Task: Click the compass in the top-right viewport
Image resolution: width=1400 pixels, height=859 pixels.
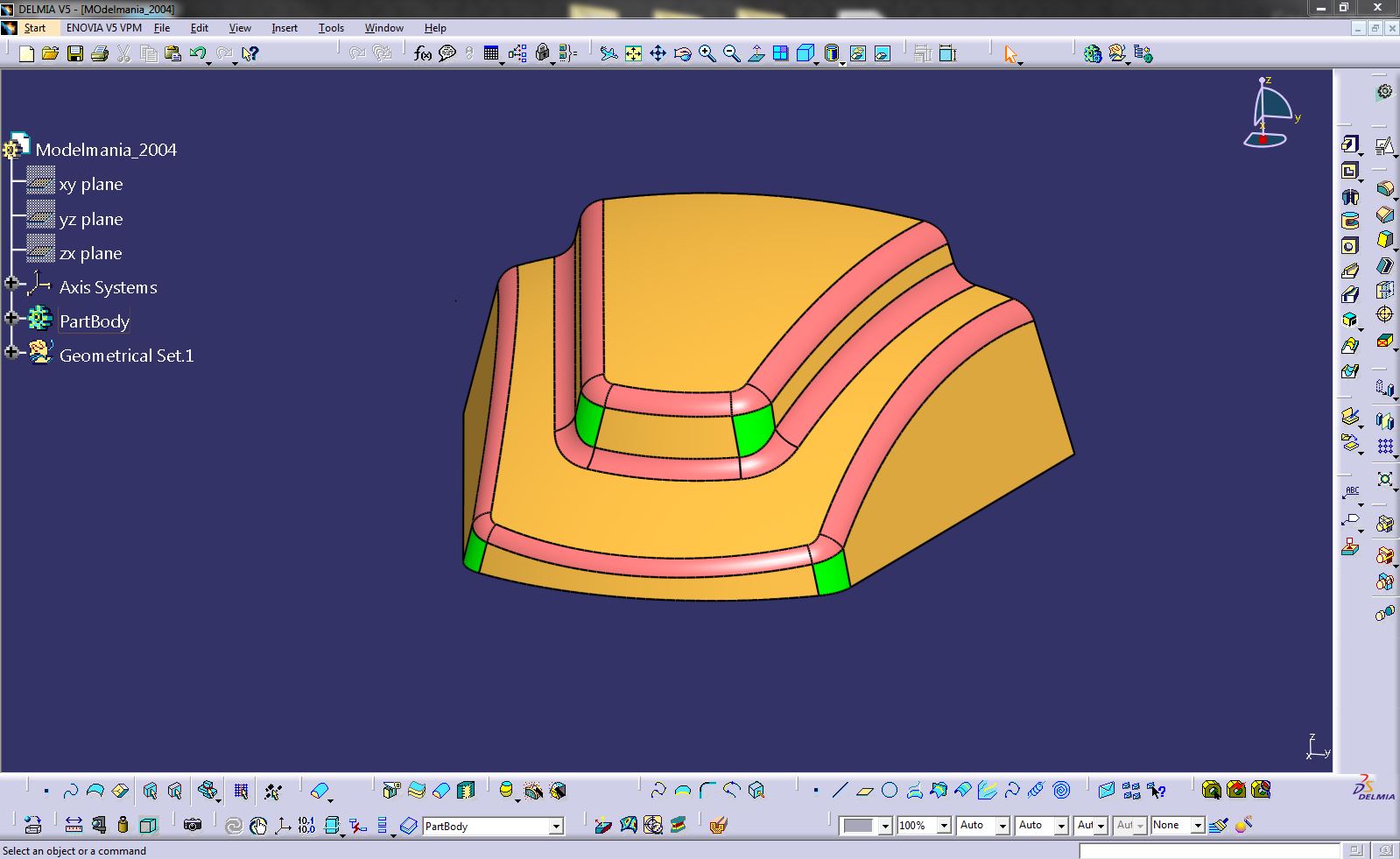Action: click(x=1270, y=112)
